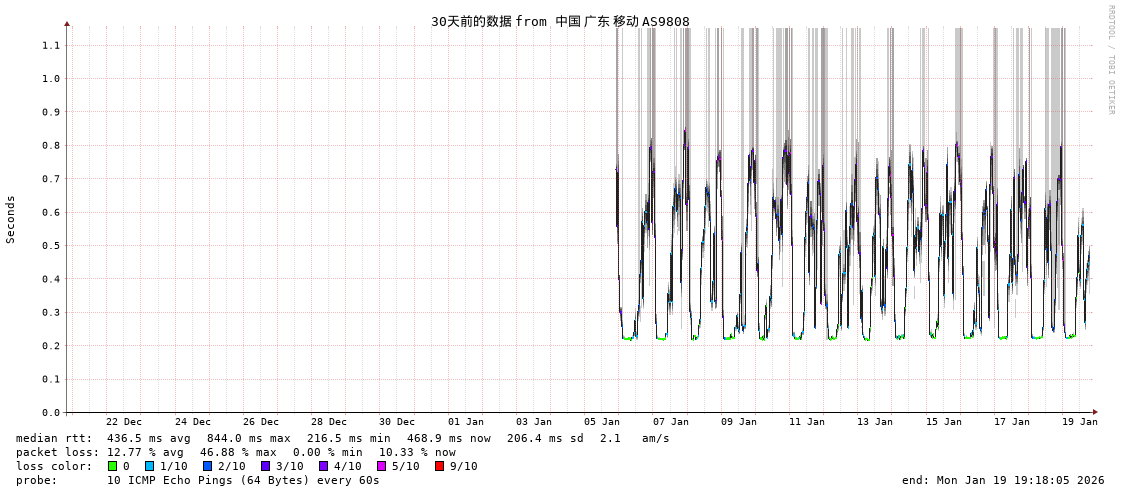The height and width of the screenshot is (494, 1121).
Task: Click the violet 4/10 loss swatch
Action: click(x=323, y=466)
